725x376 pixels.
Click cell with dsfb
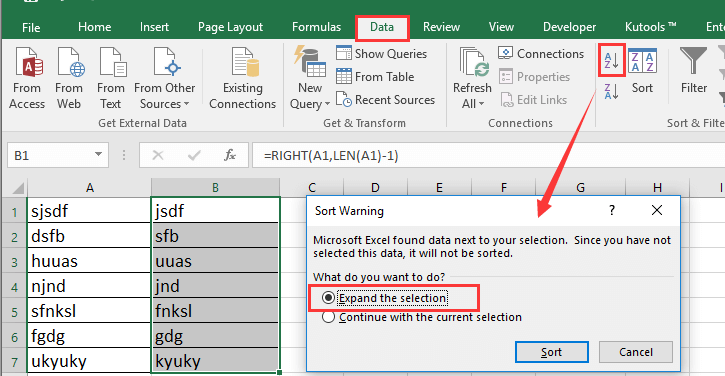89,235
